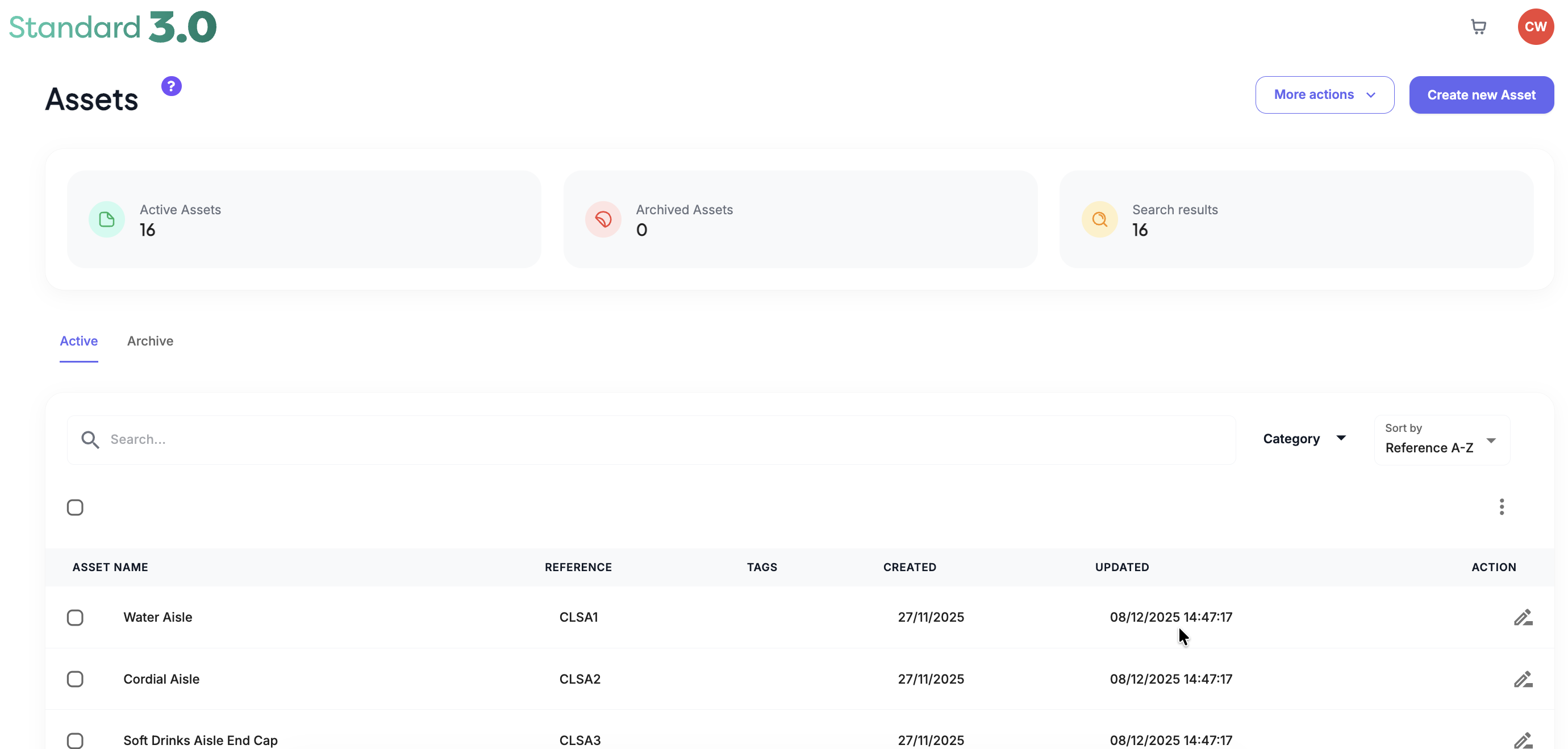
Task: Click the search magnifier icon in search bar
Action: click(90, 440)
